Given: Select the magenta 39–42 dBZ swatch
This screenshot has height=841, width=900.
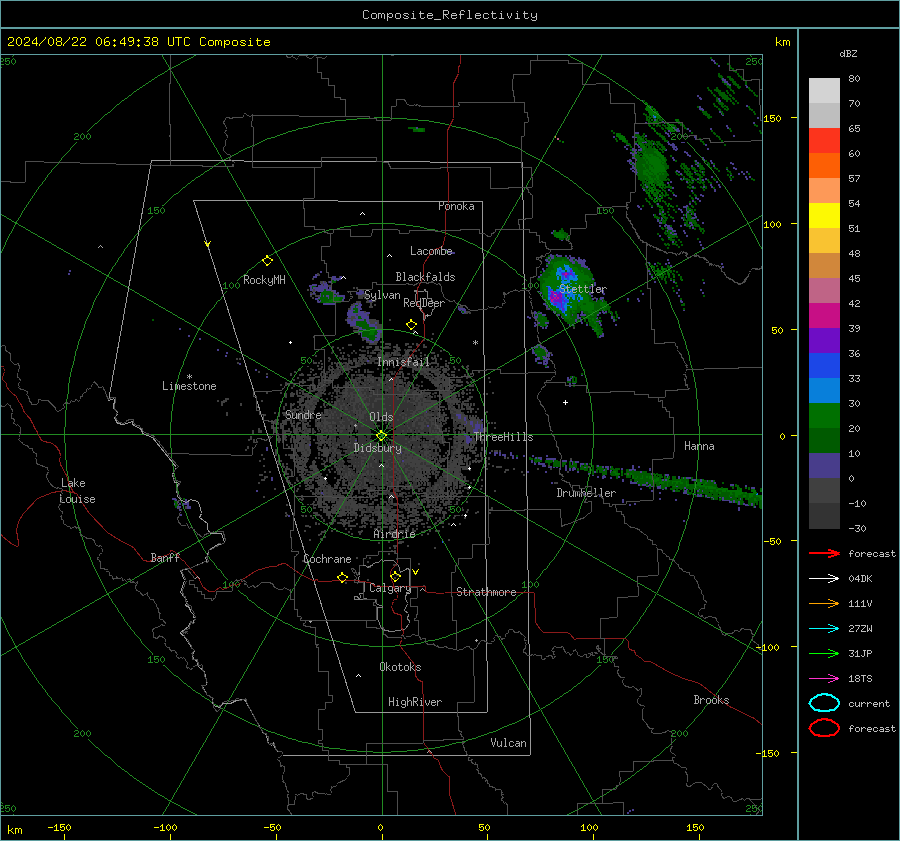Looking at the screenshot, I should point(824,315).
